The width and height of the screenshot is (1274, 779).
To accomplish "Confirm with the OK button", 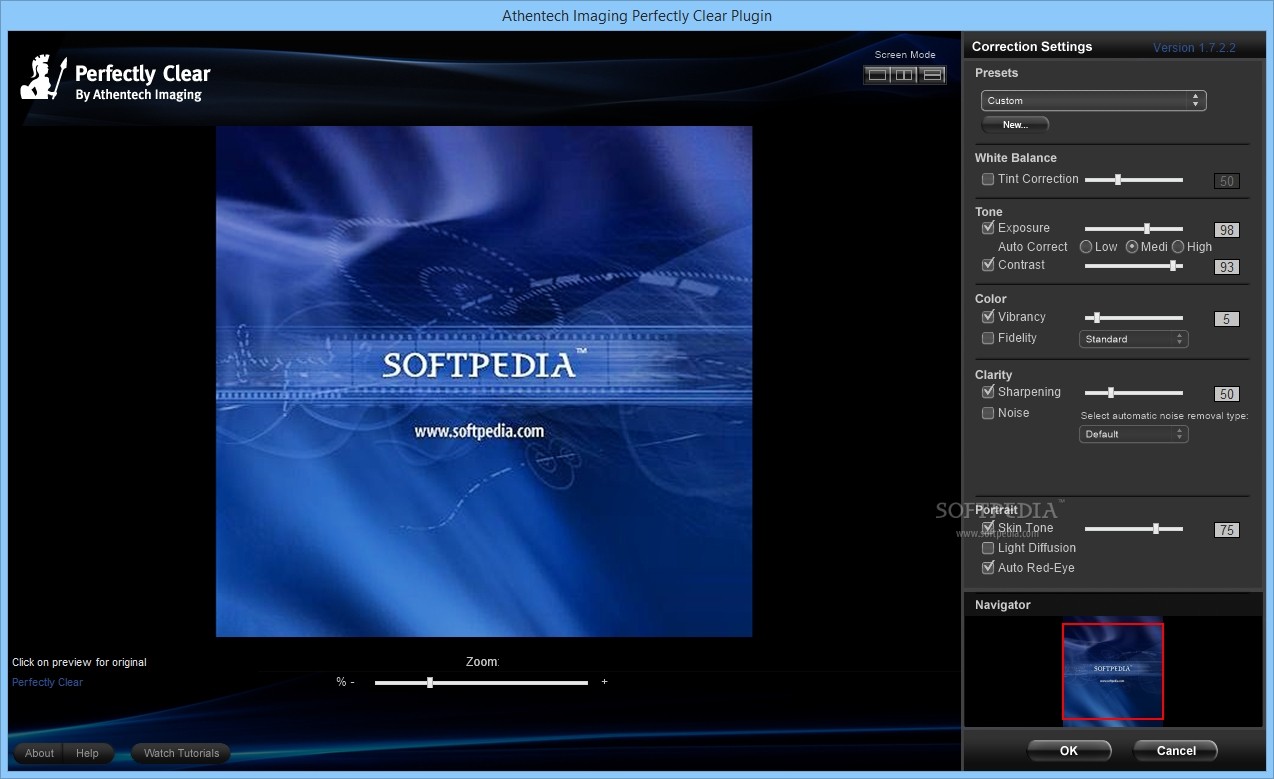I will (1069, 751).
